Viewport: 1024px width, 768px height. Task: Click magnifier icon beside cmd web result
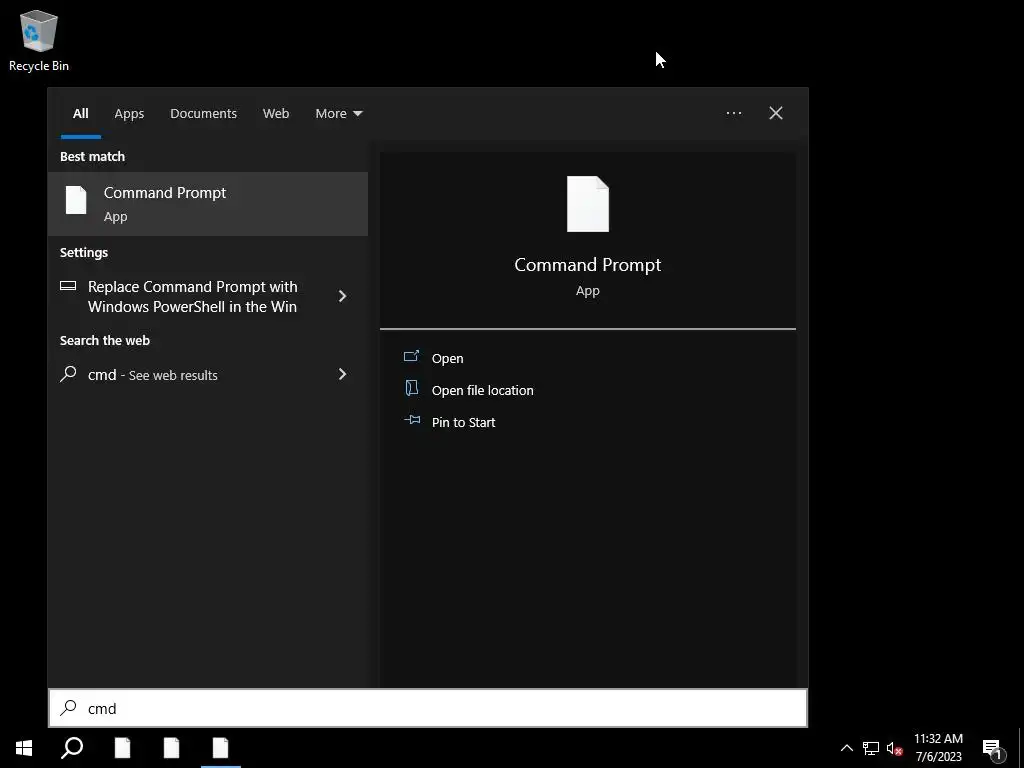(68, 374)
